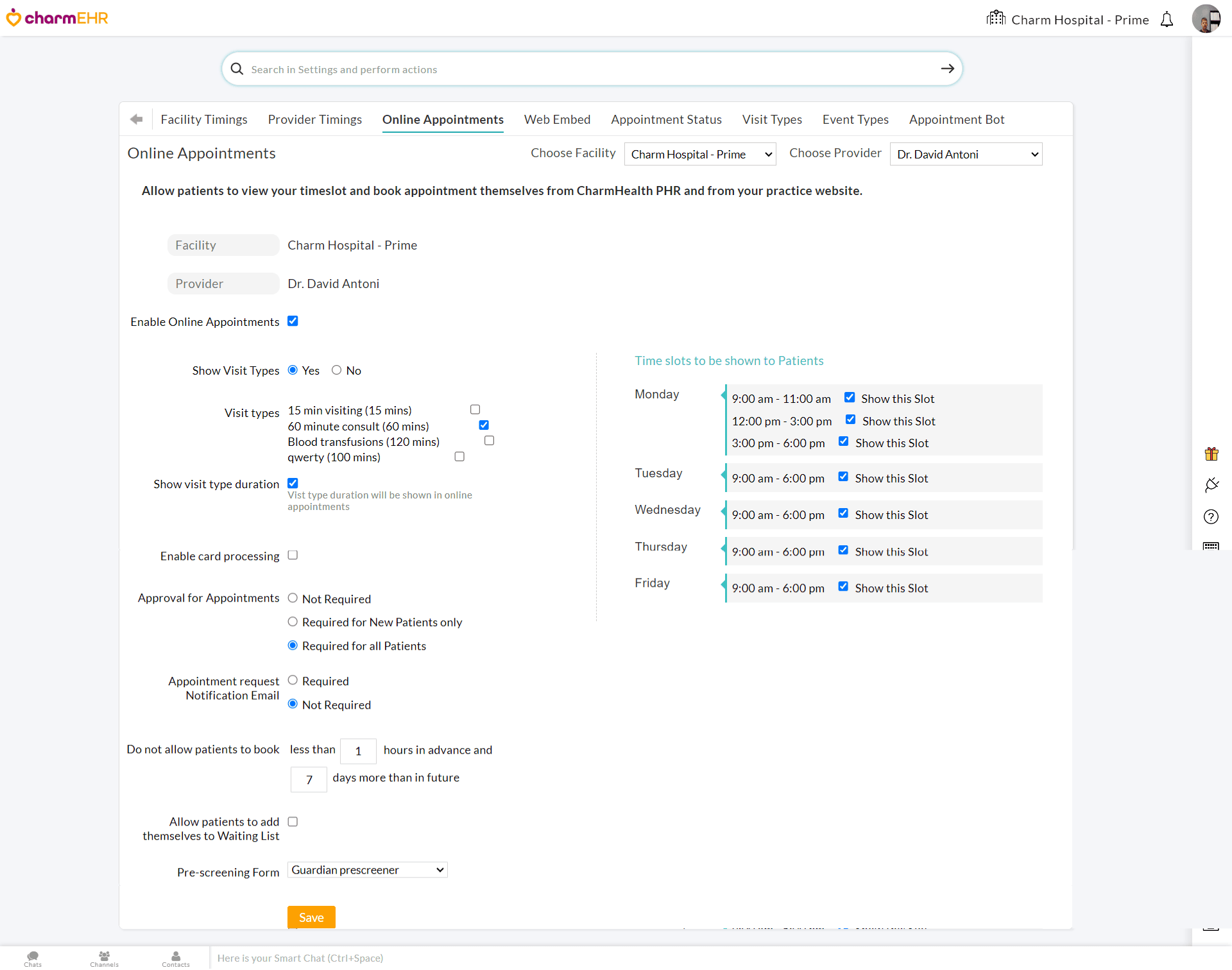
Task: Switch to the Provider Timings tab
Action: coord(314,119)
